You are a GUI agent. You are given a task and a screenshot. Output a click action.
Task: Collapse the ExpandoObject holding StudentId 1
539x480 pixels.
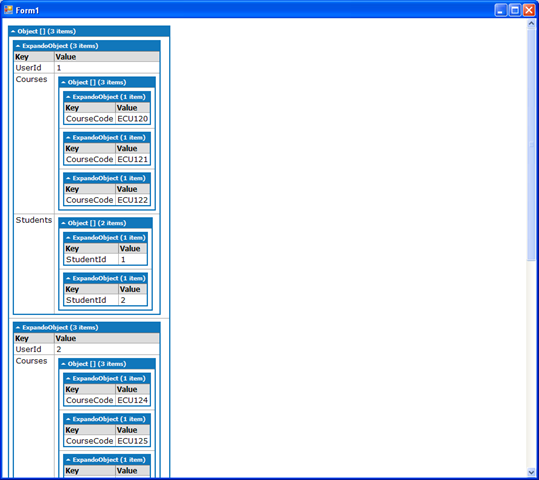106,238
